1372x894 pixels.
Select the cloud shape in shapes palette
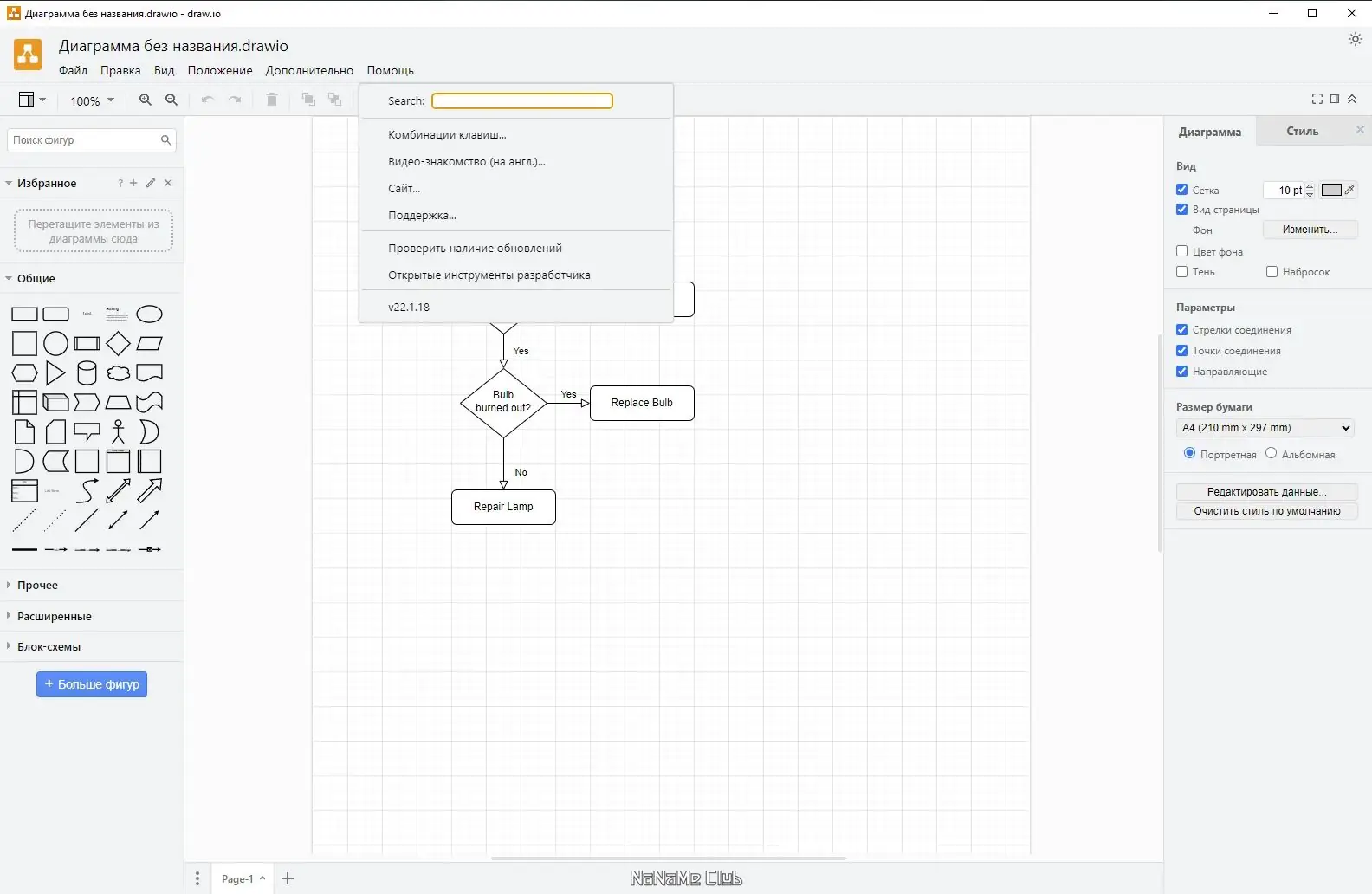pyautogui.click(x=118, y=373)
